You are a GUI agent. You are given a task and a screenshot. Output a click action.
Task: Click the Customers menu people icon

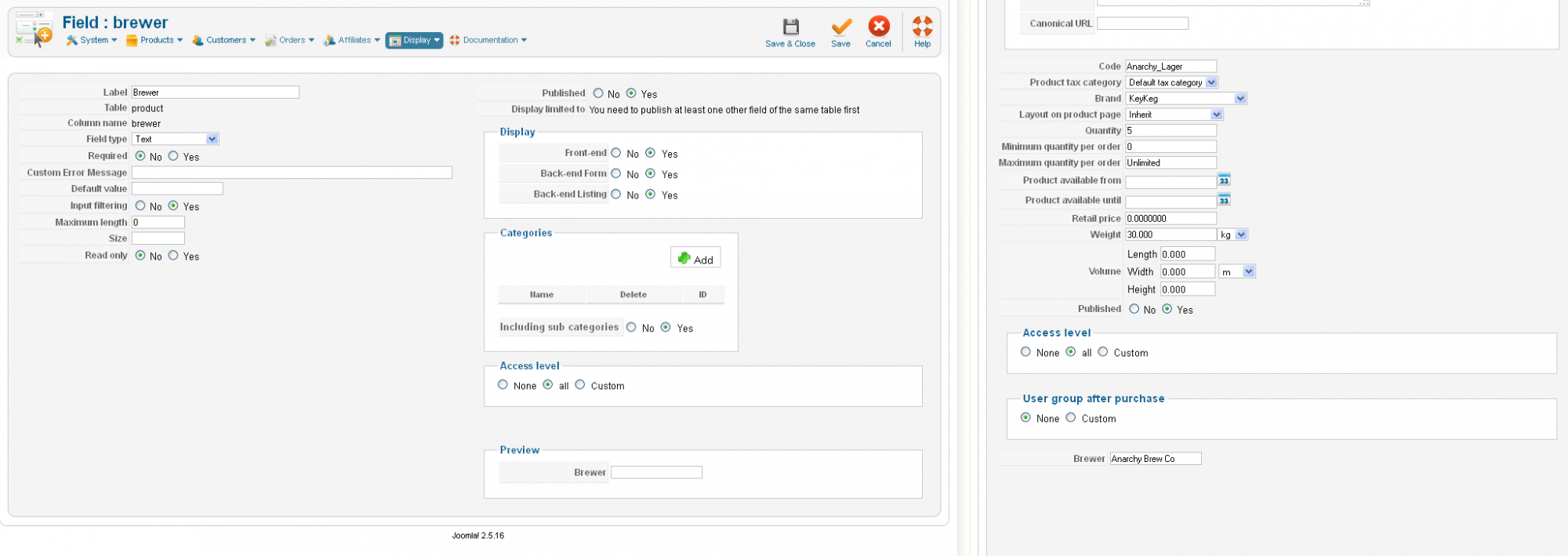[198, 40]
